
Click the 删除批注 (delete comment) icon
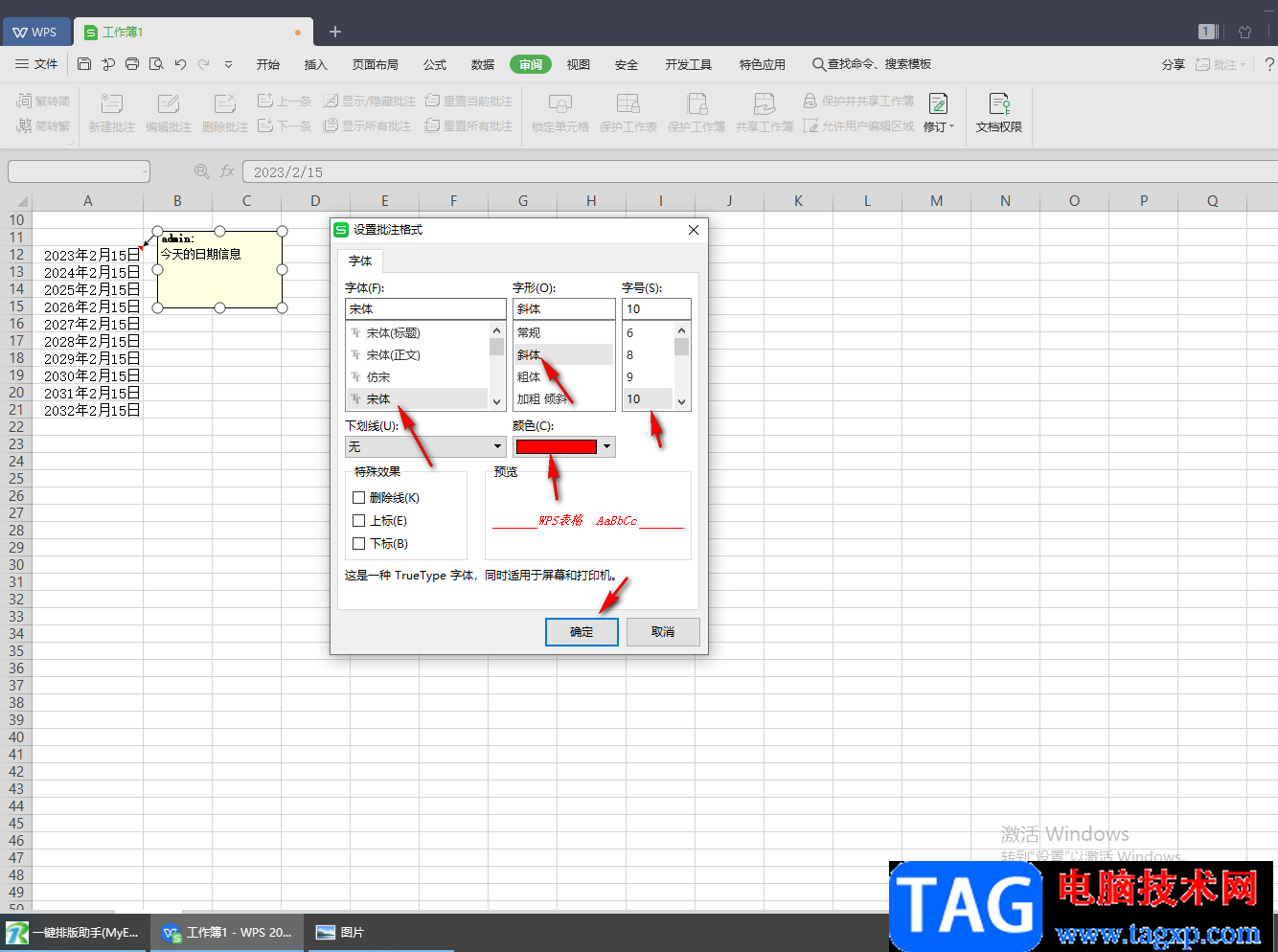(x=225, y=102)
